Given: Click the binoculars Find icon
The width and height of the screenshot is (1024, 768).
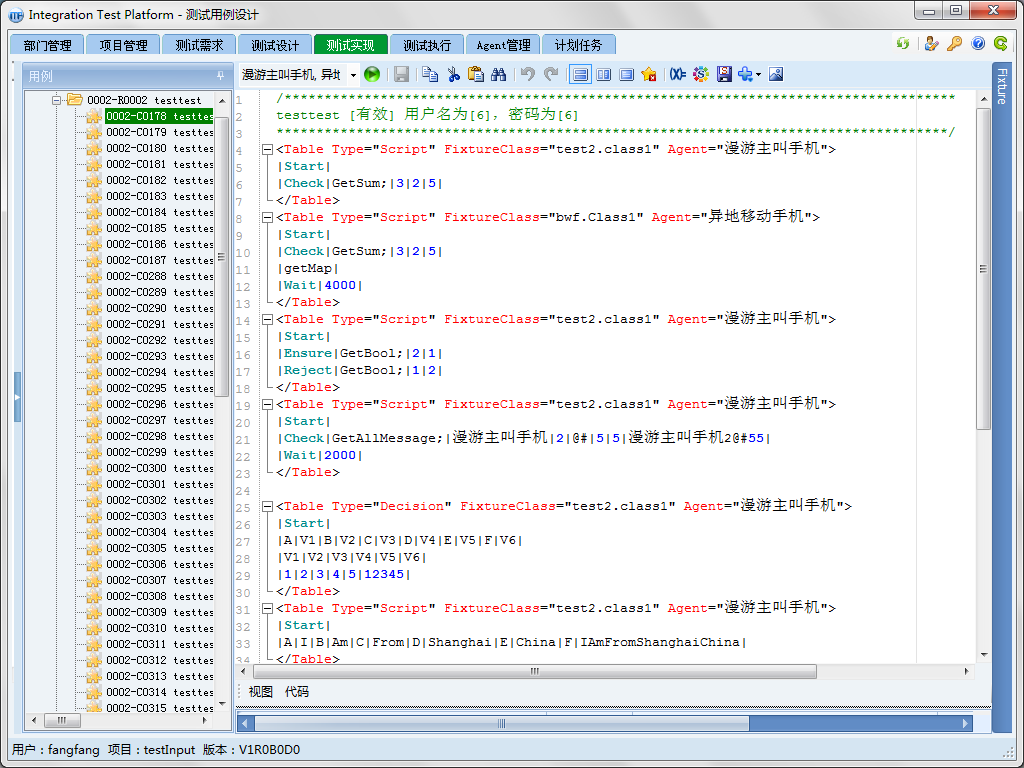Looking at the screenshot, I should click(x=498, y=74).
